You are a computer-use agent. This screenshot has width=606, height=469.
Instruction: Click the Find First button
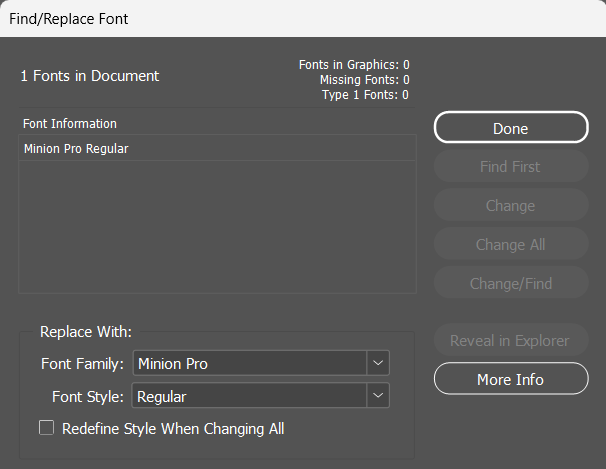pos(511,166)
